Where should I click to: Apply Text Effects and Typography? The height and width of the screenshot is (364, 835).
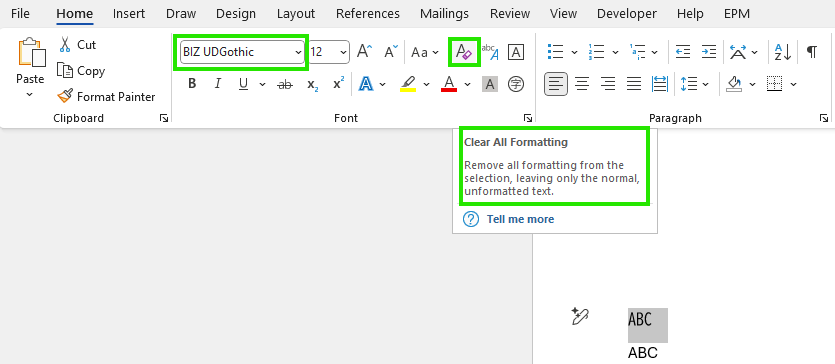[x=366, y=84]
